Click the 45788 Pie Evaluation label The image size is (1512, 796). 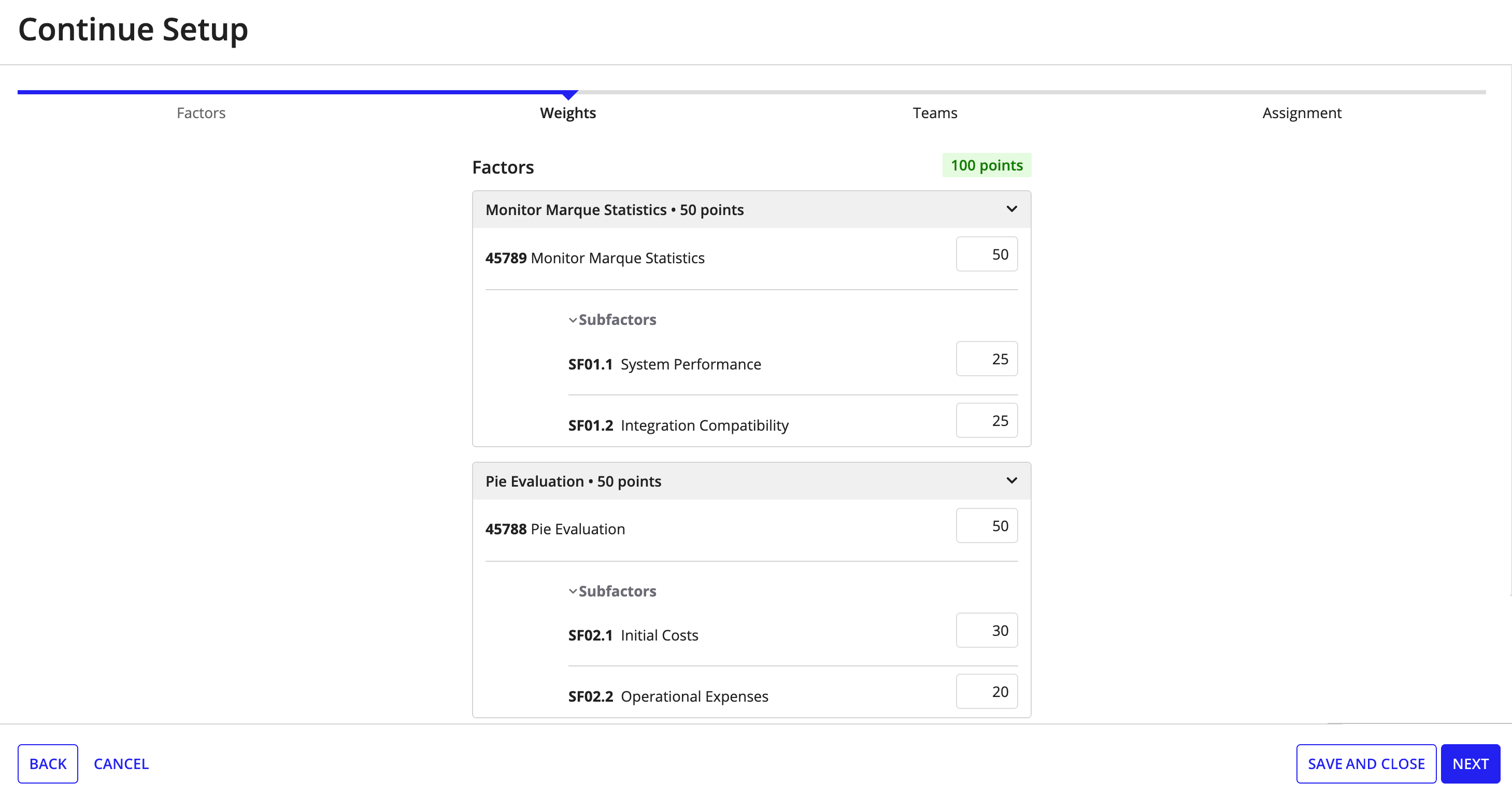click(x=554, y=530)
